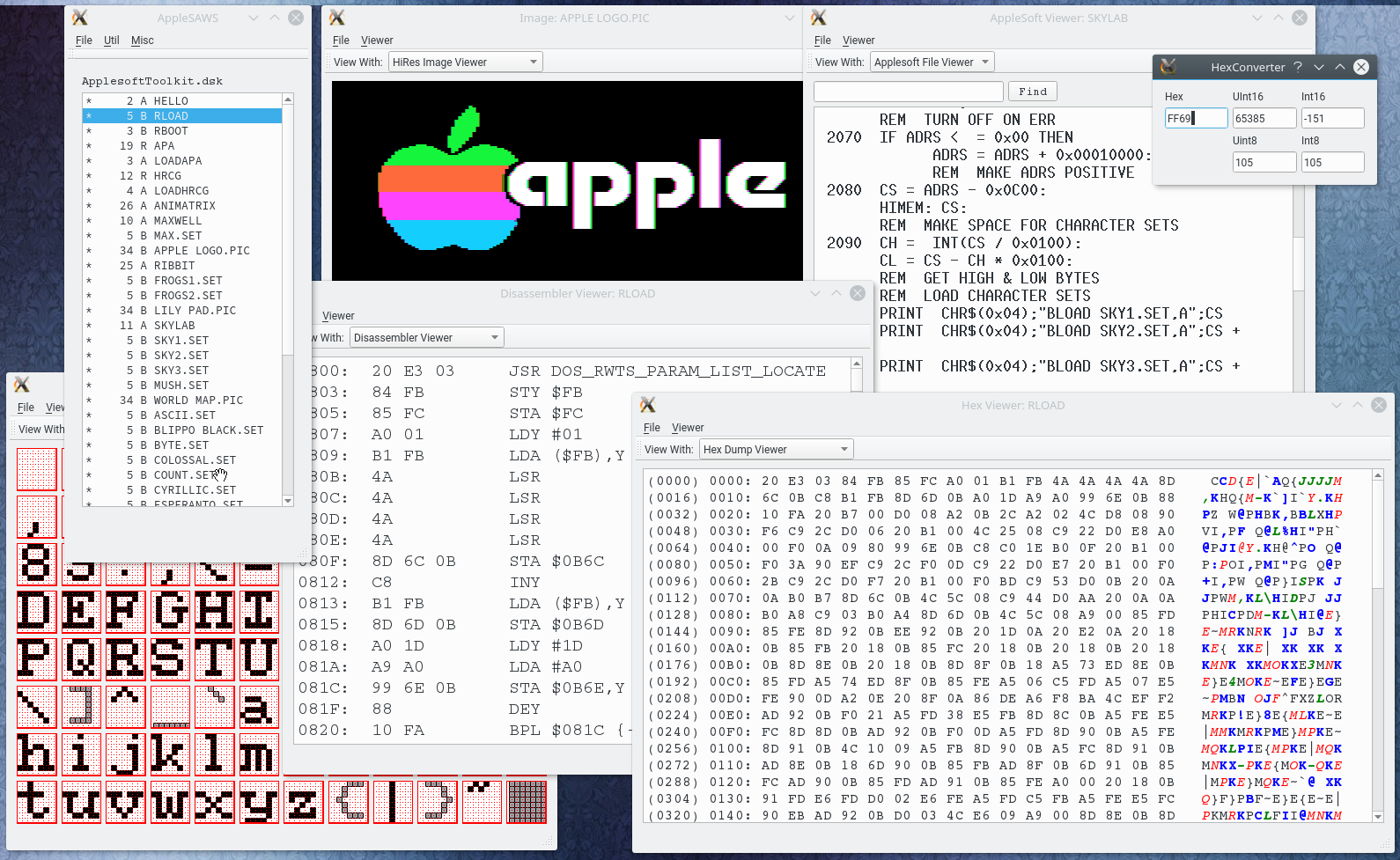
Task: Click the hex dump scroll-down arrow
Action: tap(1378, 817)
